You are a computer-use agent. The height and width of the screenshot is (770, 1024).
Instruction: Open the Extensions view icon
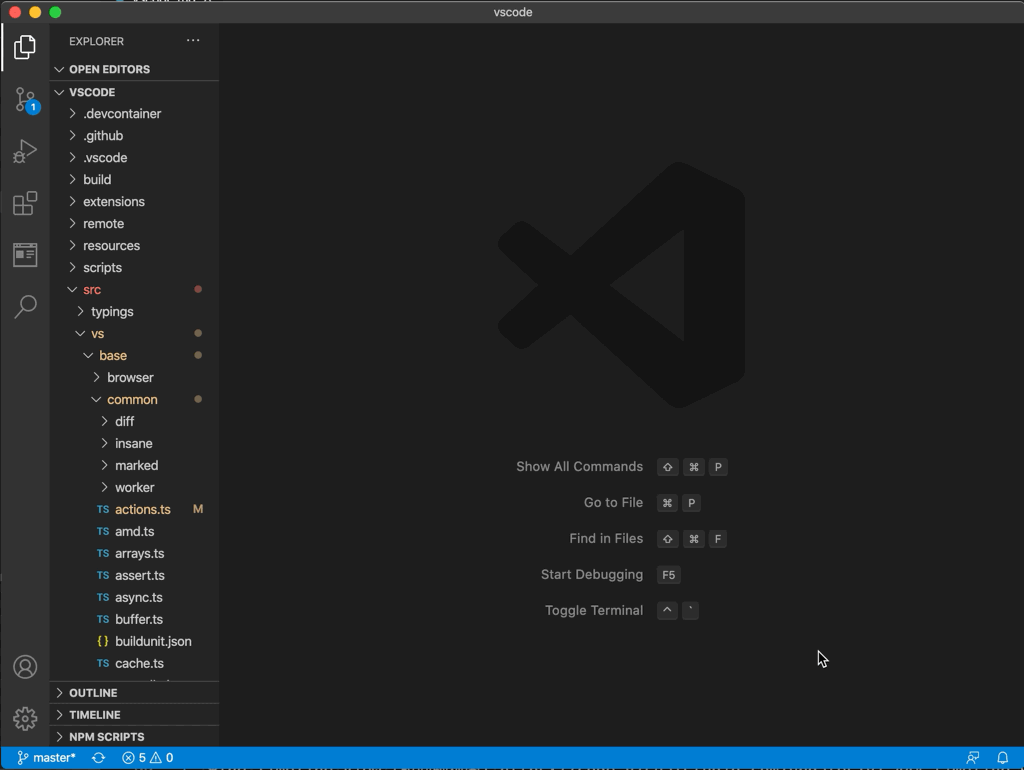click(x=25, y=203)
